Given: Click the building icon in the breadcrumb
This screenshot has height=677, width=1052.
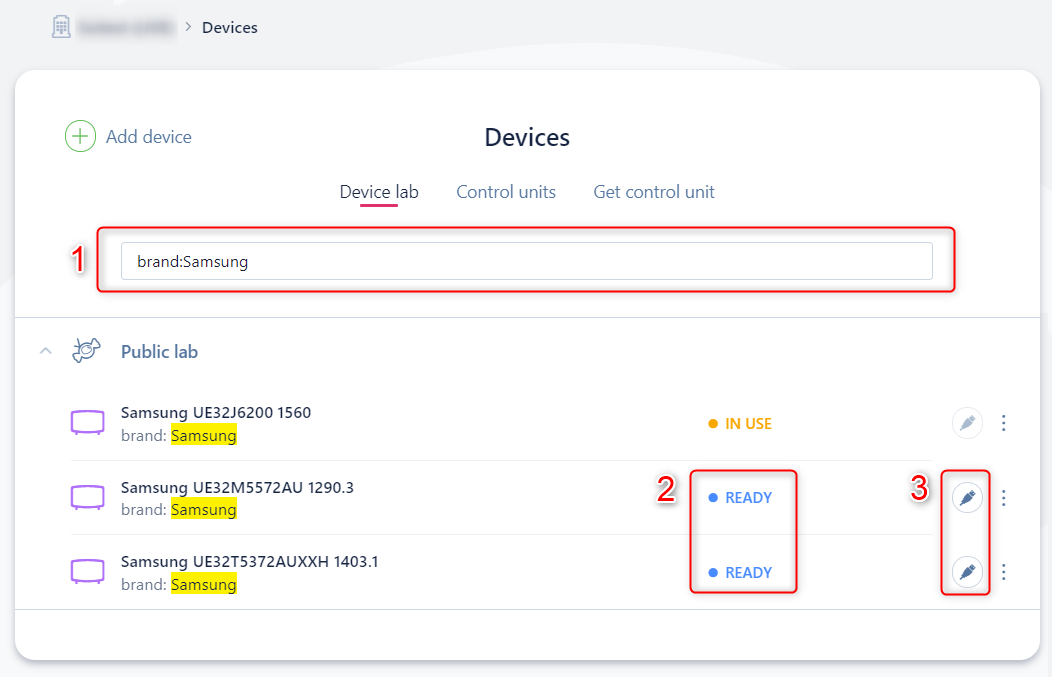Looking at the screenshot, I should pyautogui.click(x=61, y=27).
